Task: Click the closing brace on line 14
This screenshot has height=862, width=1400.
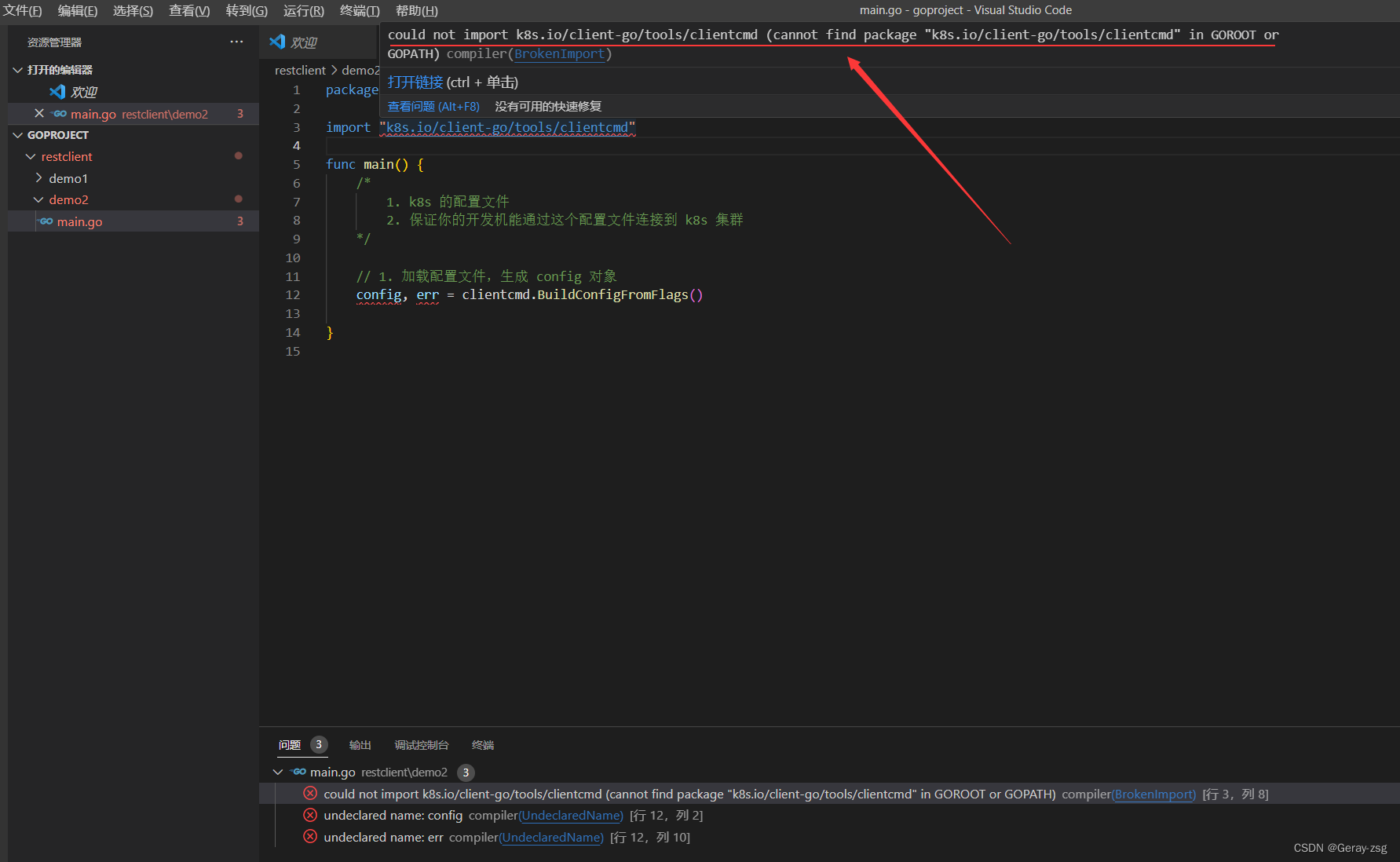Action: pyautogui.click(x=330, y=333)
